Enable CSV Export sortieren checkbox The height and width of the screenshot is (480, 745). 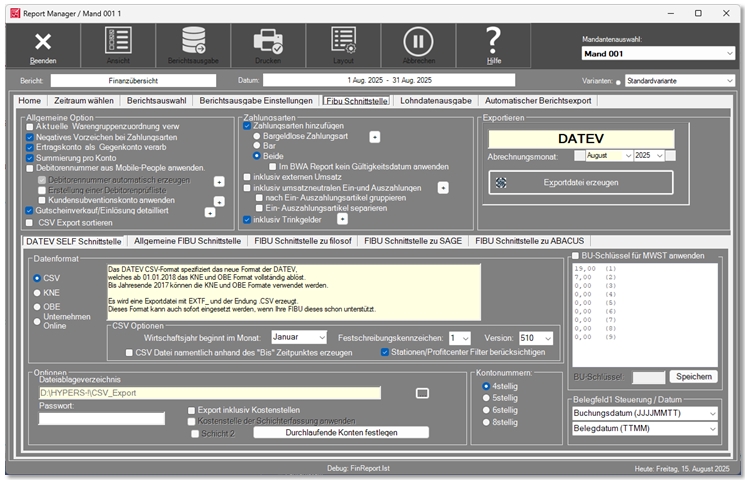(30, 224)
